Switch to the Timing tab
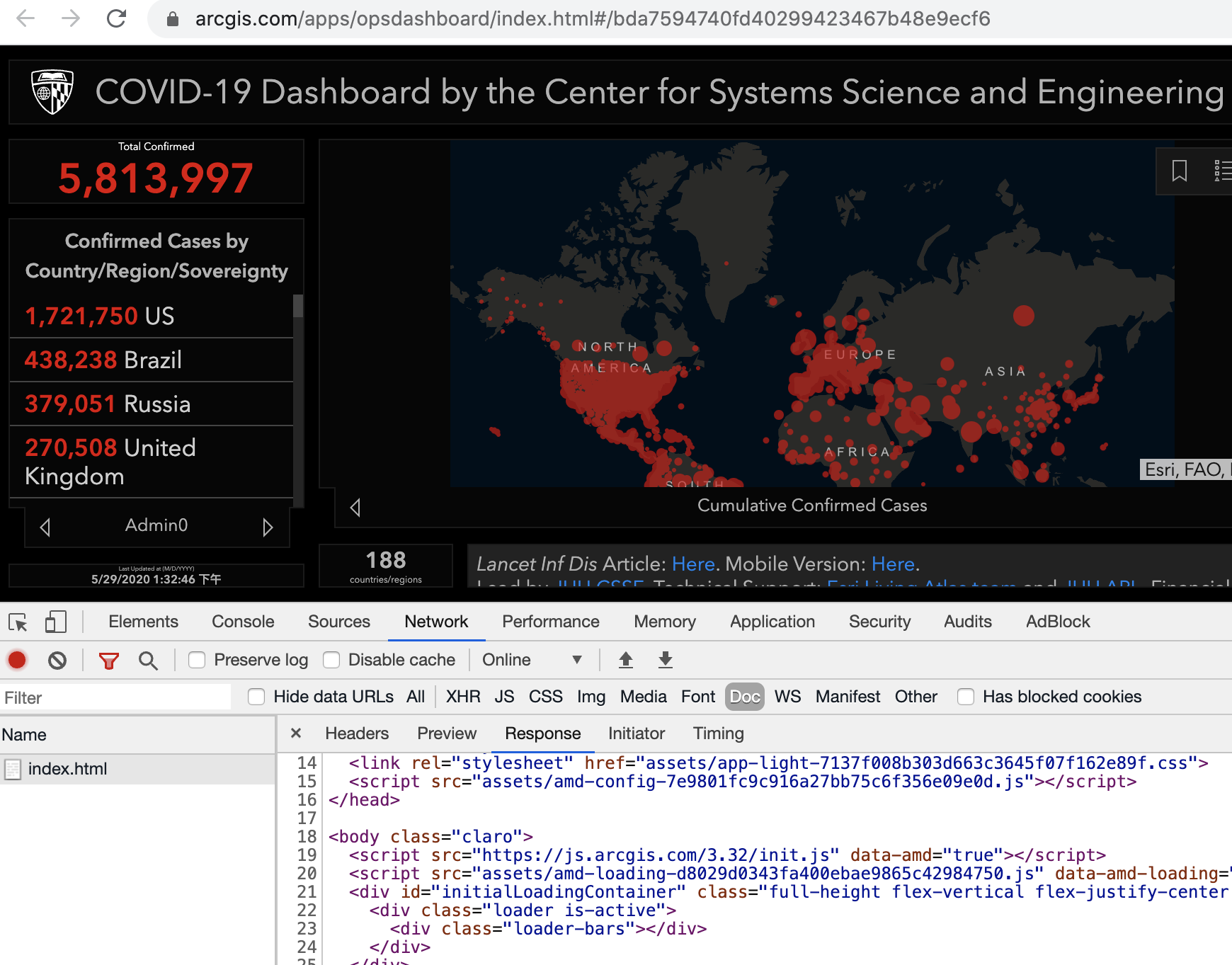Screen dimensions: 1232x965 pos(719,733)
